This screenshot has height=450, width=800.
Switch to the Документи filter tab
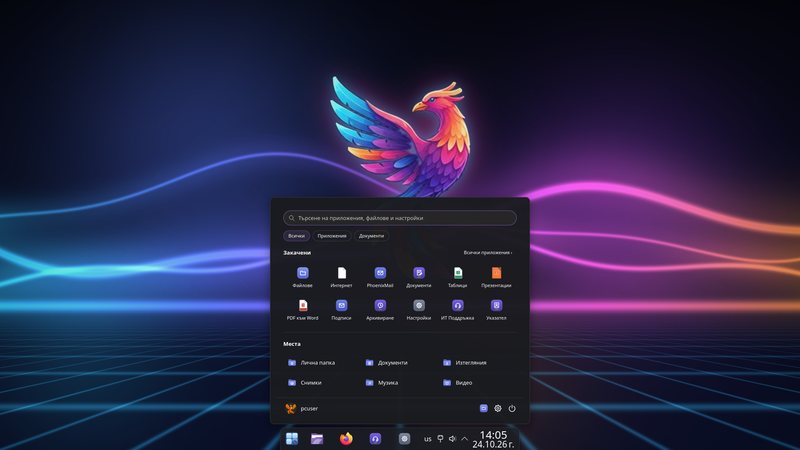pos(371,236)
